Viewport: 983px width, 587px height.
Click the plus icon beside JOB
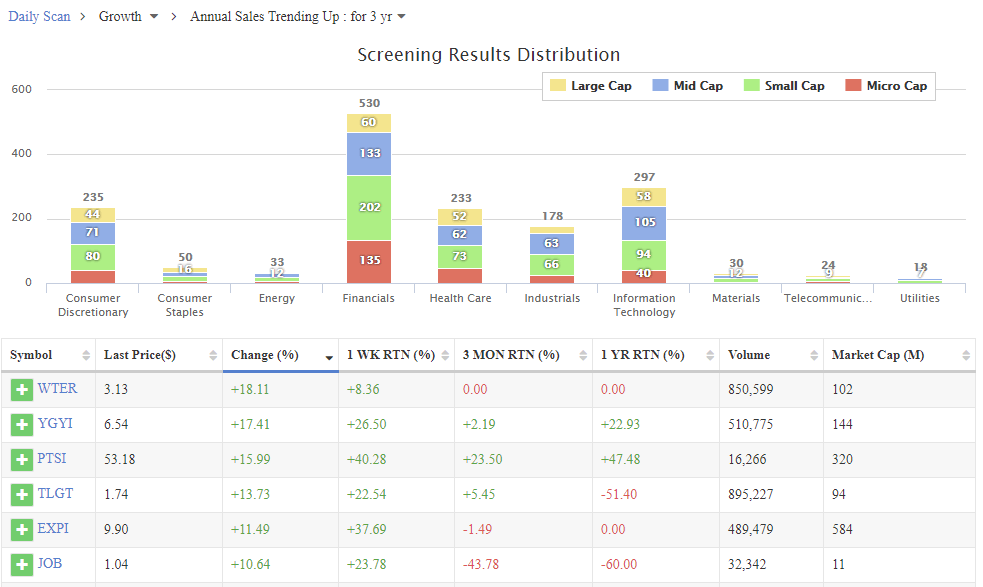[x=22, y=565]
